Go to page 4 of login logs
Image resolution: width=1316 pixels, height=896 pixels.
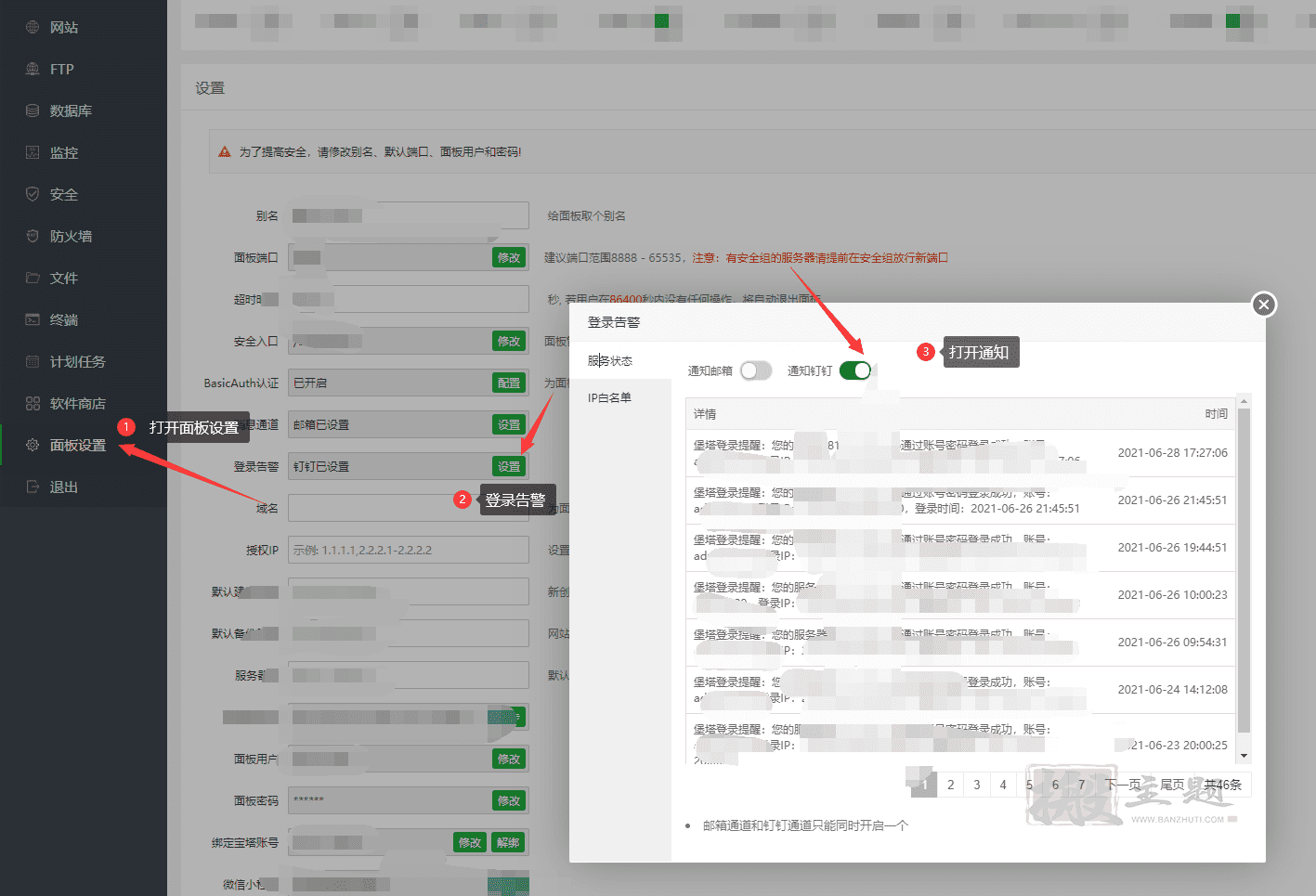click(x=1002, y=785)
